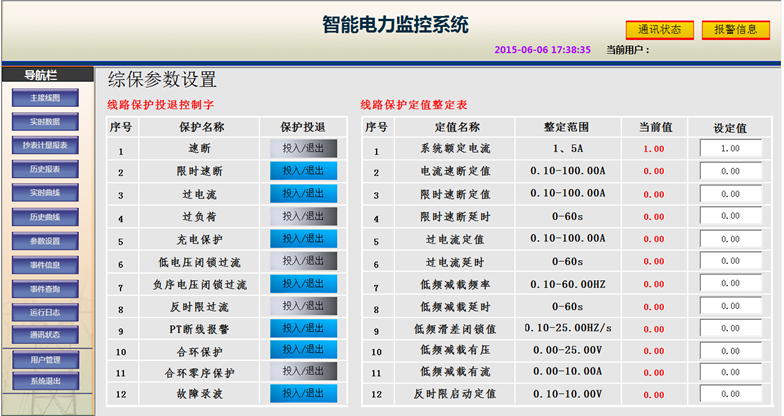Click the 通讯状态 button in header
Image resolution: width=784 pixels, height=416 pixels.
coord(659,30)
